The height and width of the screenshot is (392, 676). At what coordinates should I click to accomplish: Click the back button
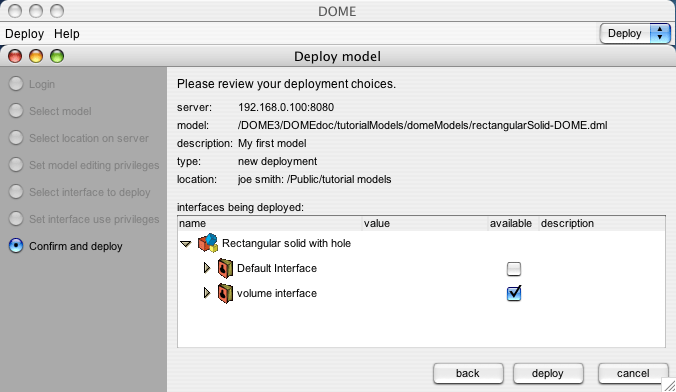coord(468,373)
